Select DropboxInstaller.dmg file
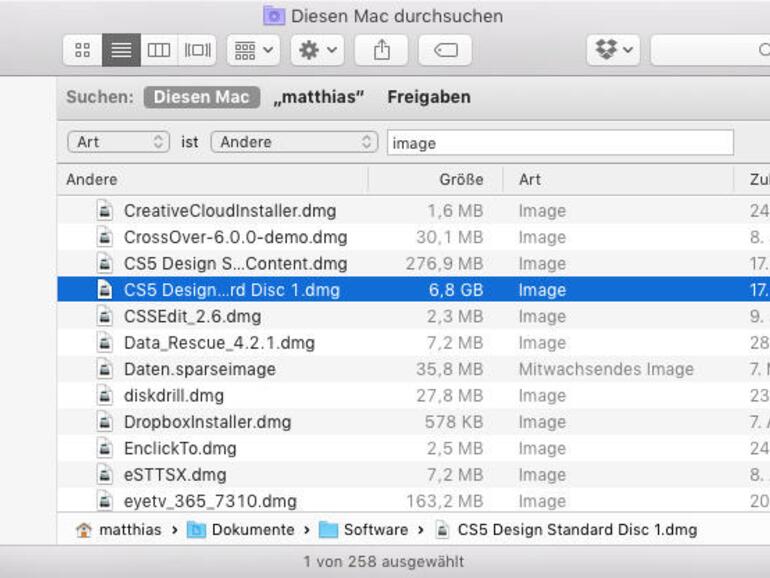The width and height of the screenshot is (770, 578). [208, 422]
